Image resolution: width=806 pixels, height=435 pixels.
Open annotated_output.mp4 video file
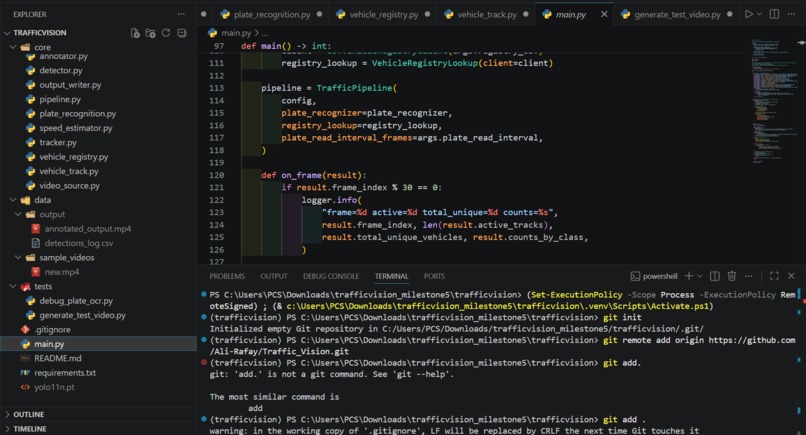tap(87, 229)
